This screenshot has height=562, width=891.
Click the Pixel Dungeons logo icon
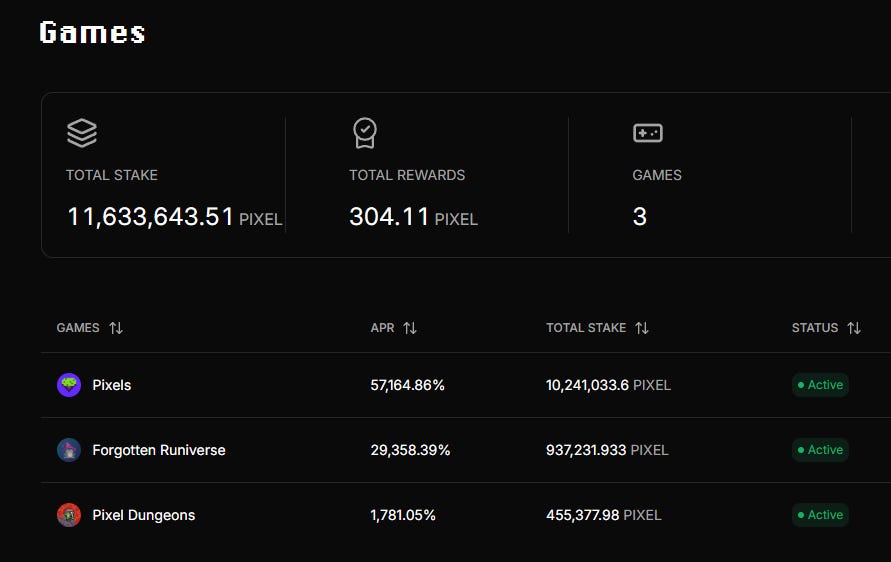tap(69, 515)
